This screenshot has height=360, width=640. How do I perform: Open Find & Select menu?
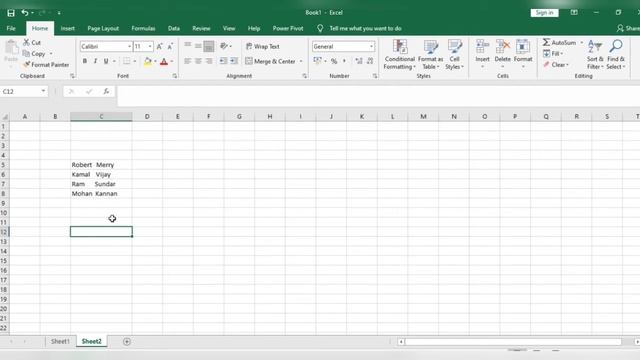616,55
